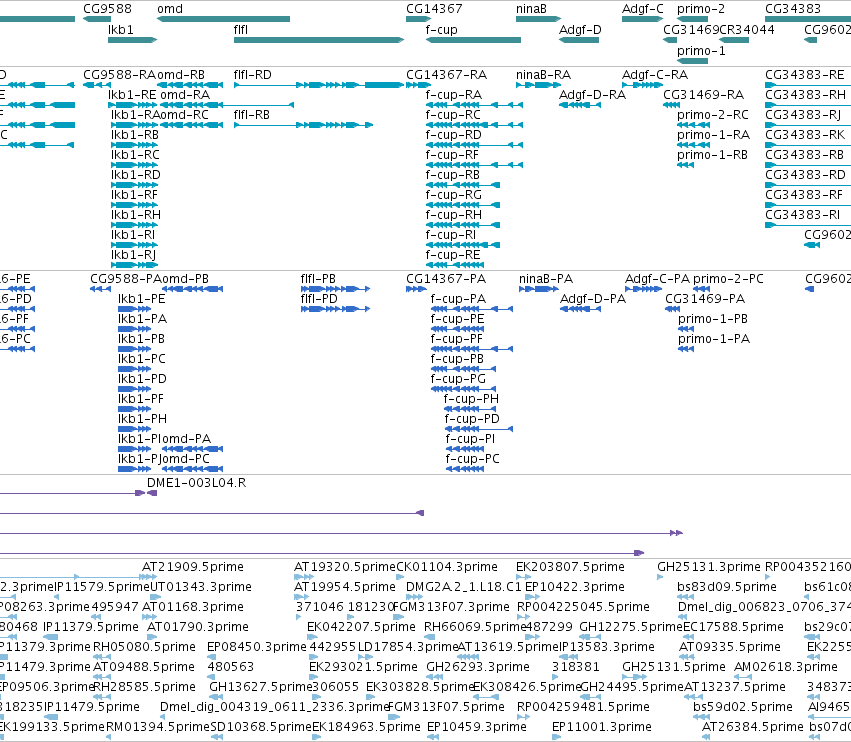Click the primo-2-PC protein label

tap(728, 278)
